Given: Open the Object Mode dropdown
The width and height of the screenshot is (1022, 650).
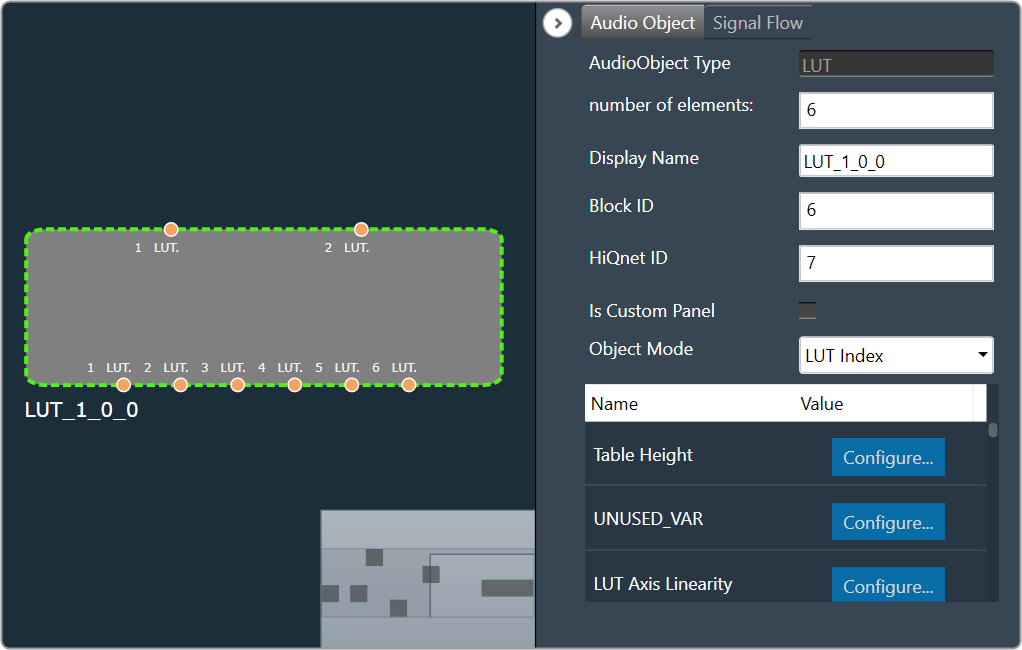Looking at the screenshot, I should [x=896, y=355].
